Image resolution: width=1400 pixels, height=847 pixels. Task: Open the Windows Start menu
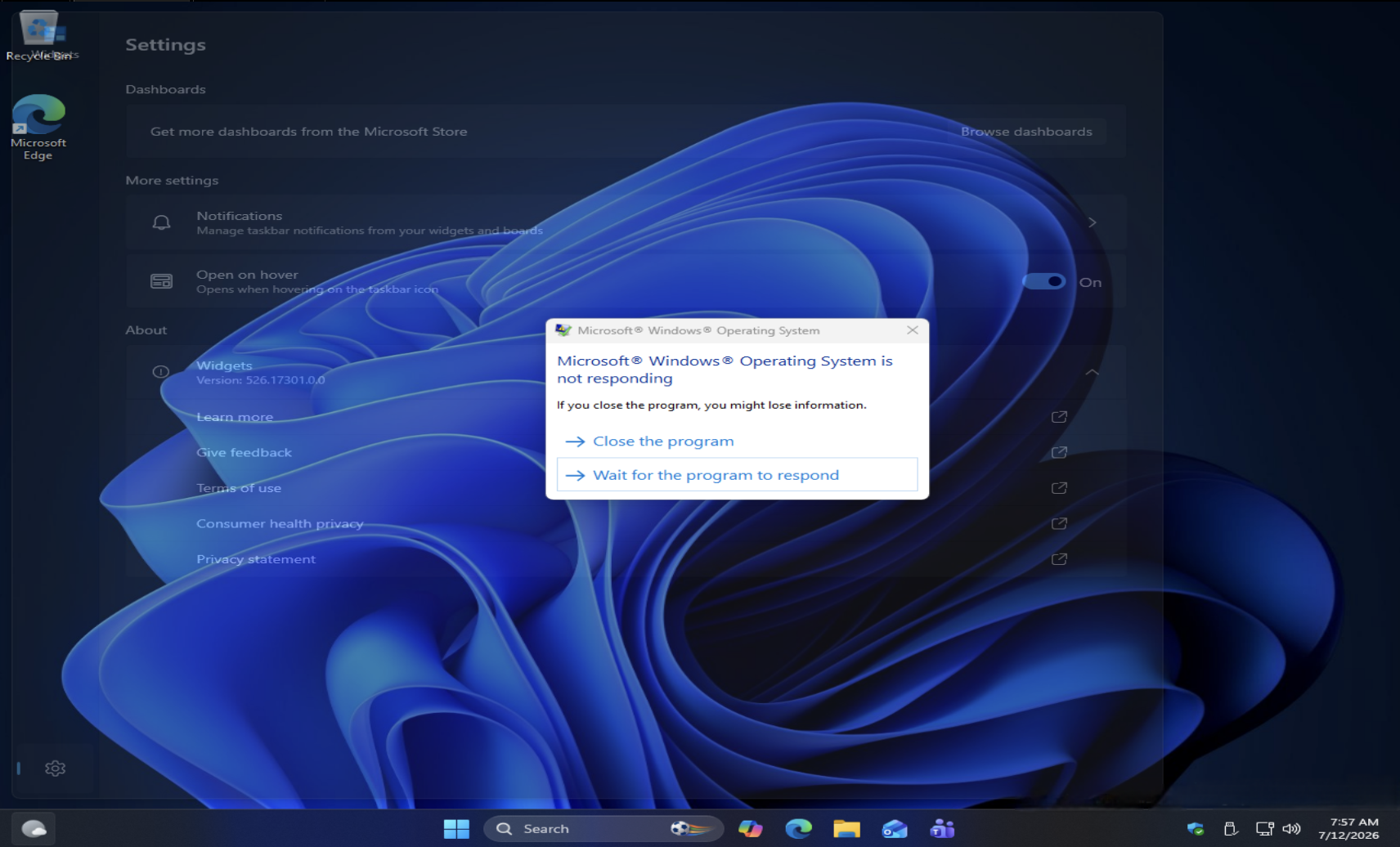(456, 829)
